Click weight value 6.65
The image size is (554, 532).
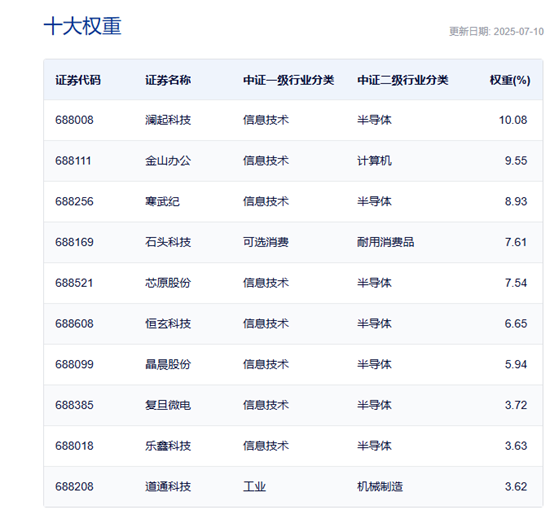tap(516, 324)
